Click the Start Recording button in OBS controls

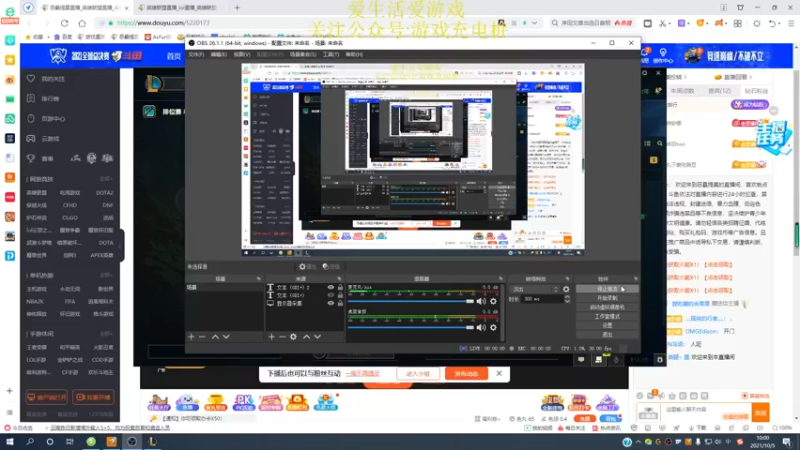click(x=607, y=298)
